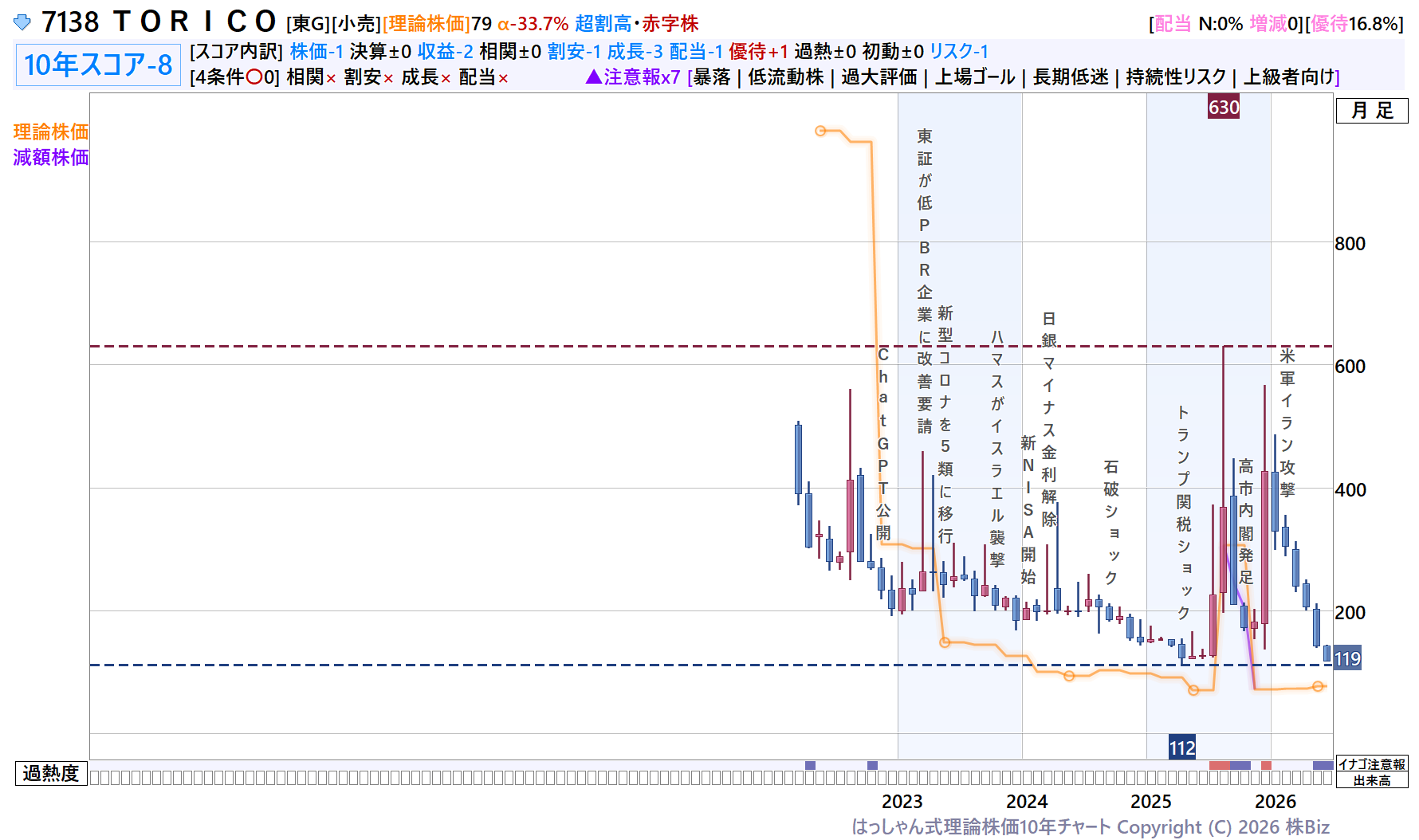This screenshot has width=1419, height=840.
Task: Click the 800 price axis label
Action: click(1350, 244)
